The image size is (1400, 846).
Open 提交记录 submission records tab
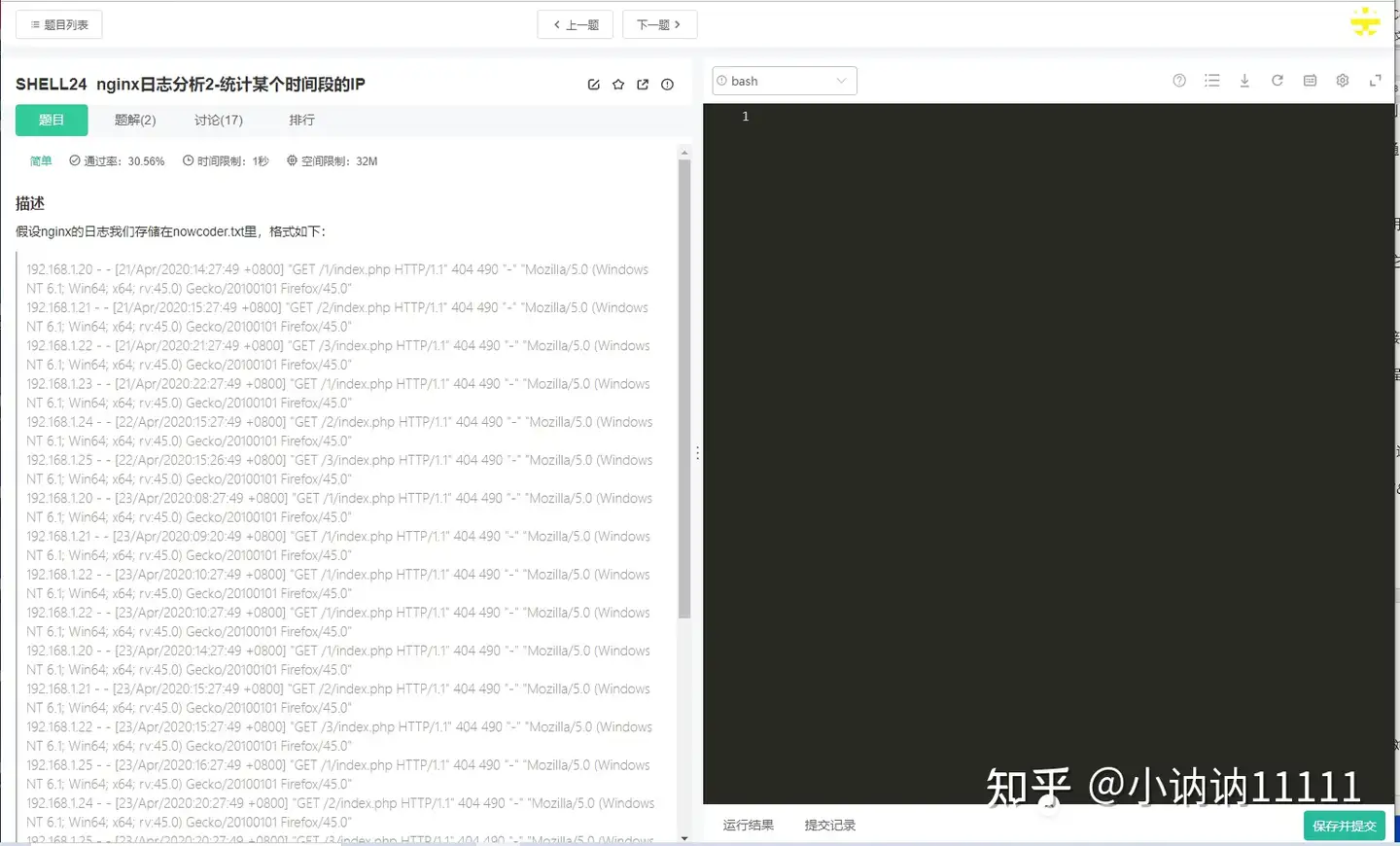(x=830, y=825)
